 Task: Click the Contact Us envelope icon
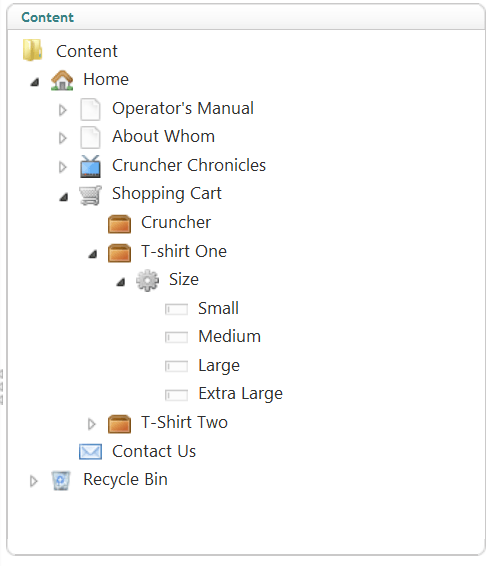[90, 452]
